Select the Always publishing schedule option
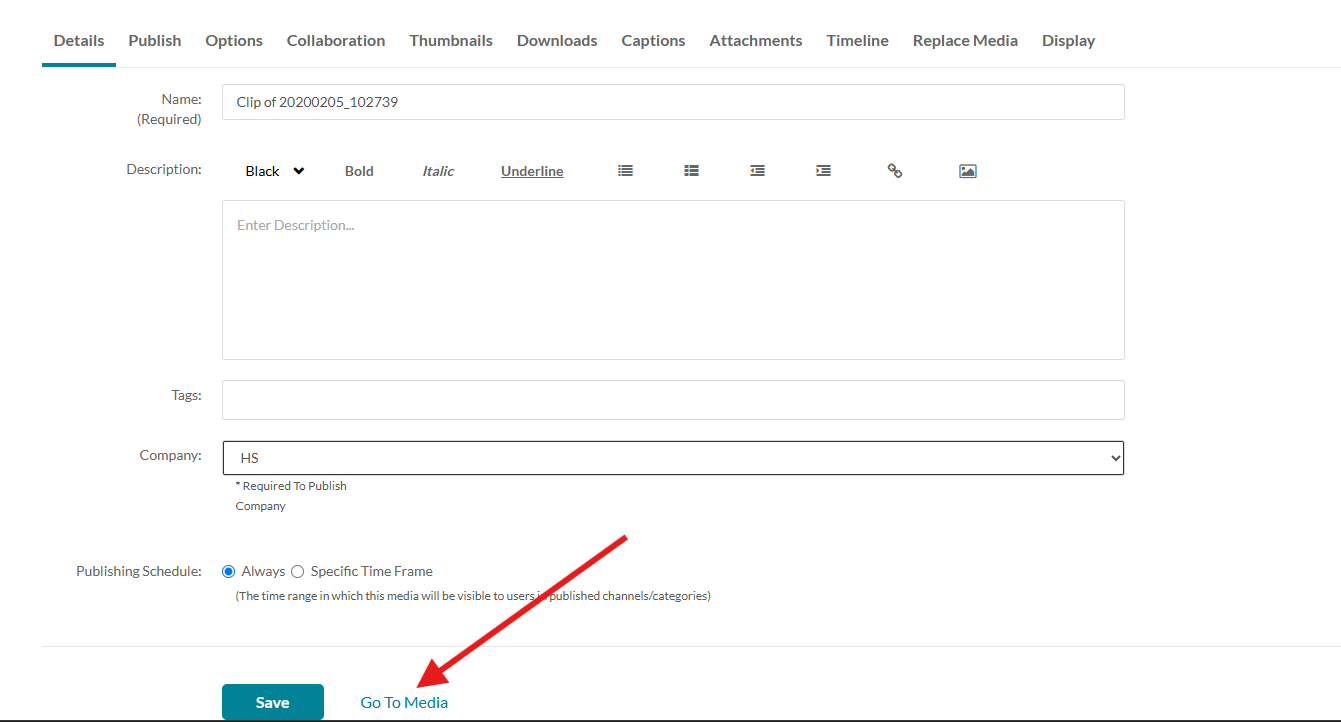The height and width of the screenshot is (722, 1341). 229,571
